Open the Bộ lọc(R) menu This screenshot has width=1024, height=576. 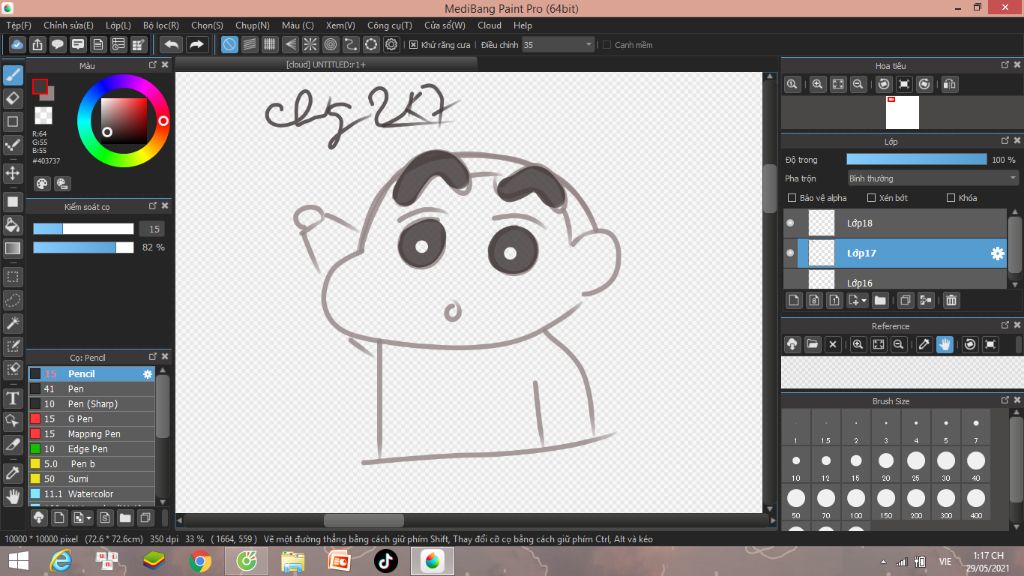(161, 25)
